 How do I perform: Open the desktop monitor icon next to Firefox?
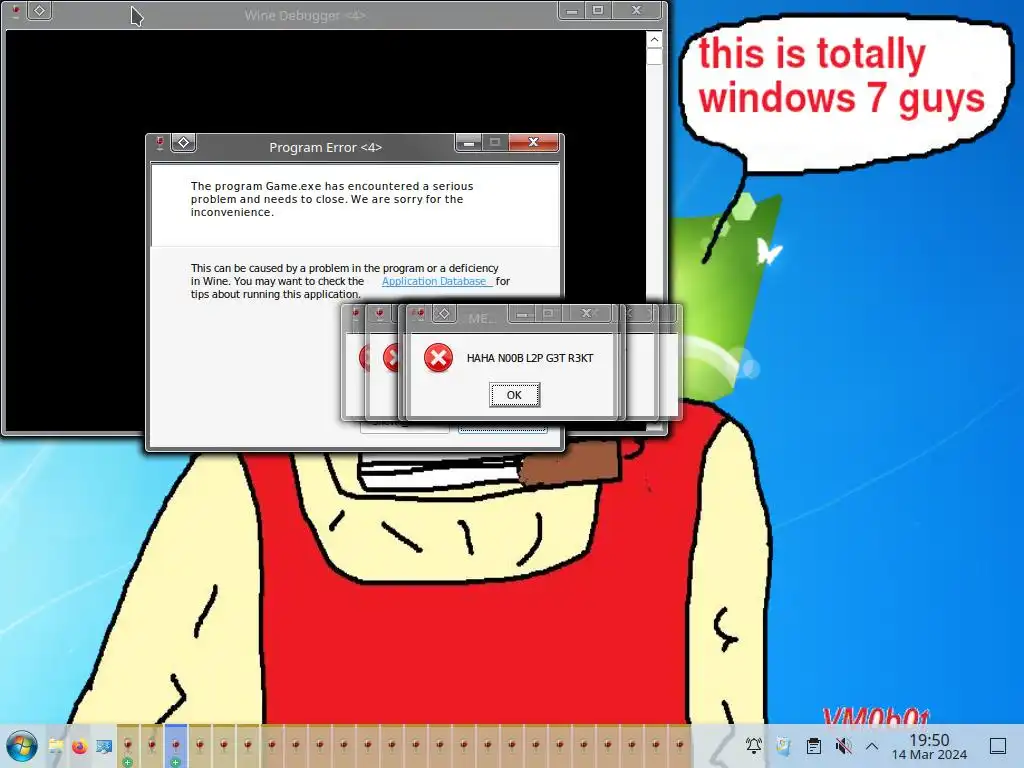pyautogui.click(x=104, y=745)
